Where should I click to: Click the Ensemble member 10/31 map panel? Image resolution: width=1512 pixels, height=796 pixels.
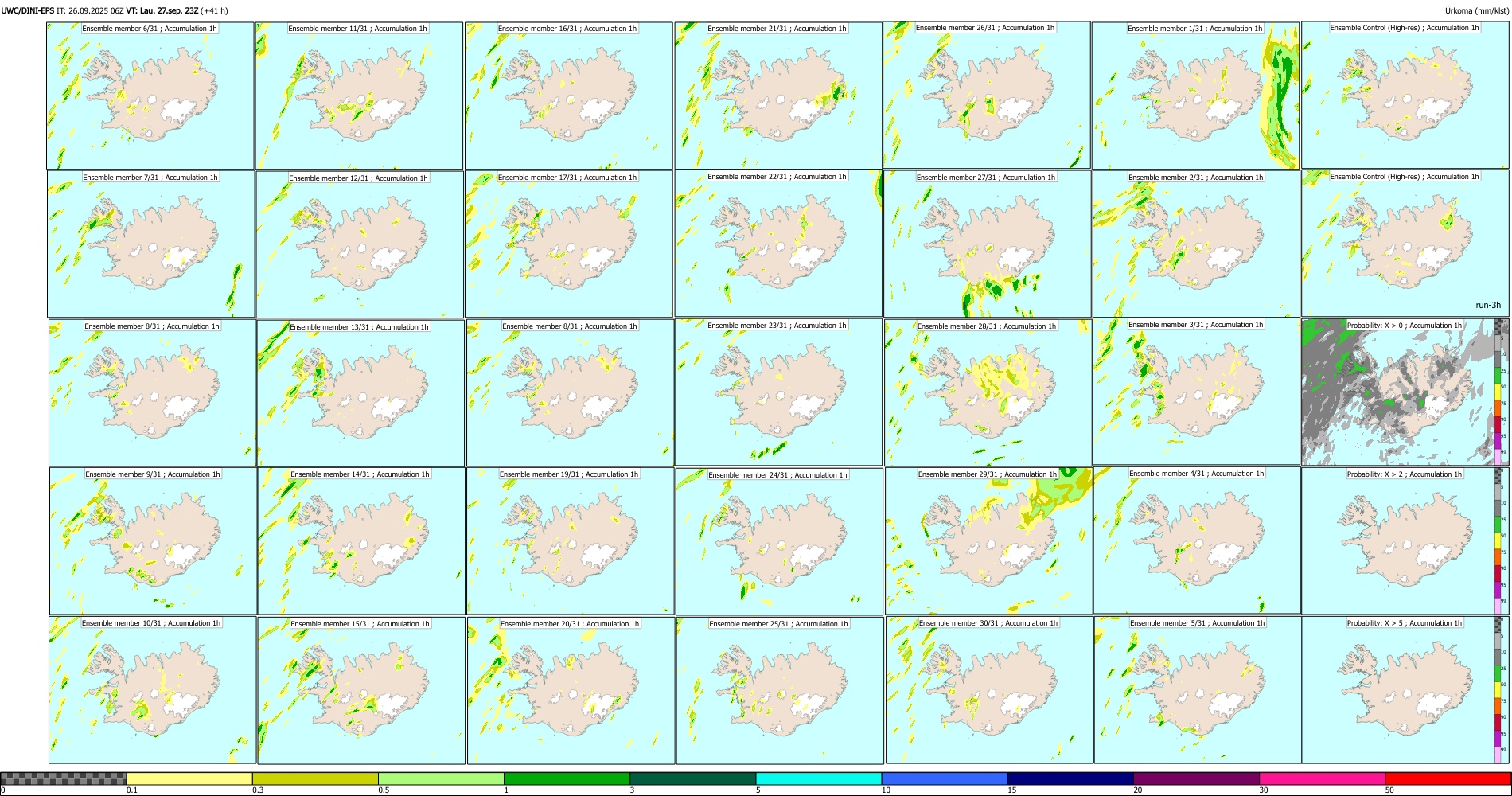click(153, 690)
